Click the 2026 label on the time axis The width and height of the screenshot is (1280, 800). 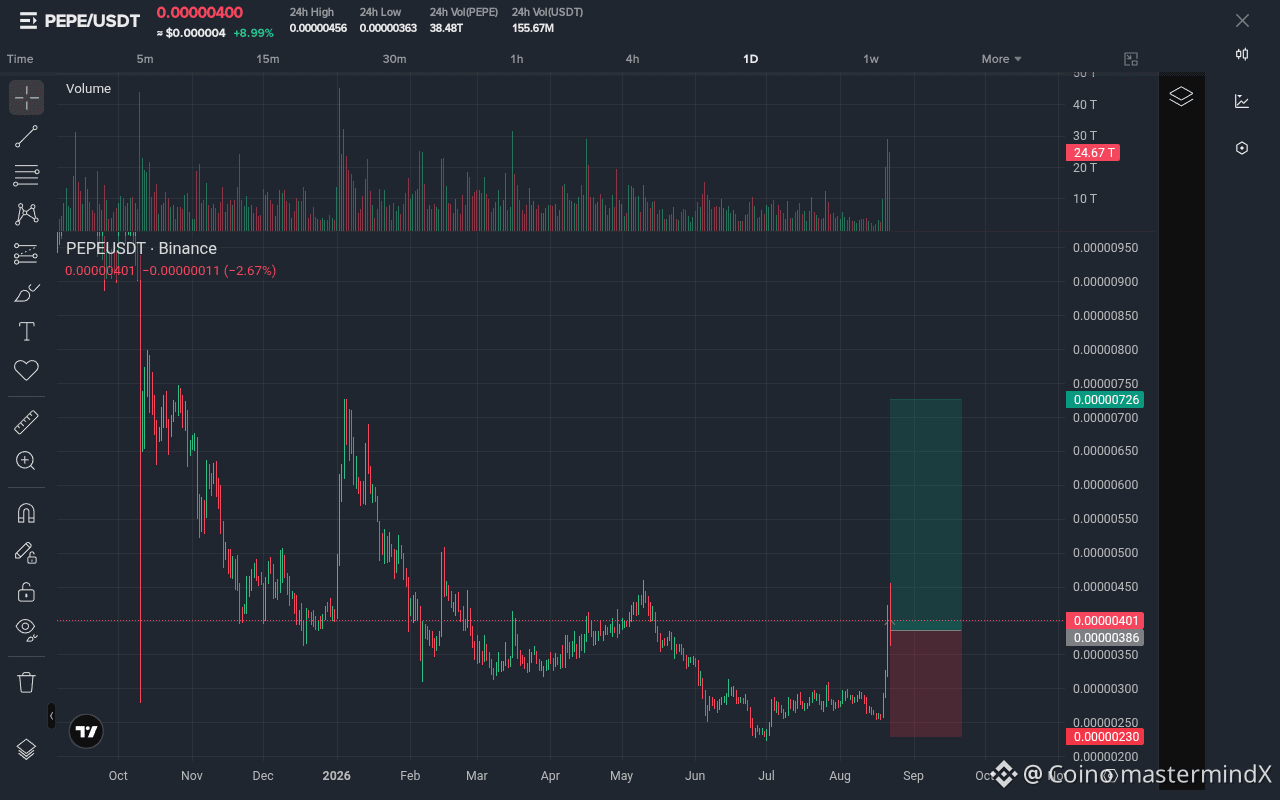click(337, 775)
